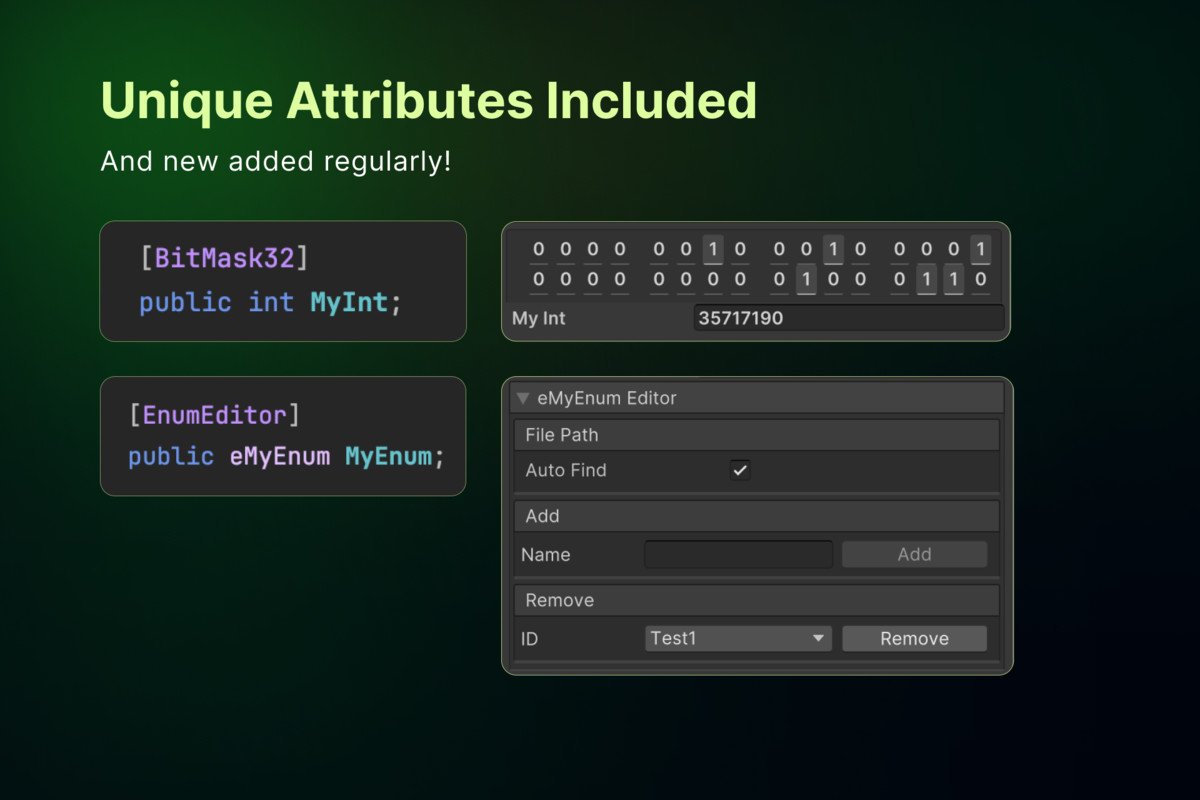Image resolution: width=1200 pixels, height=800 pixels.
Task: Click the My Int property label
Action: coord(539,319)
